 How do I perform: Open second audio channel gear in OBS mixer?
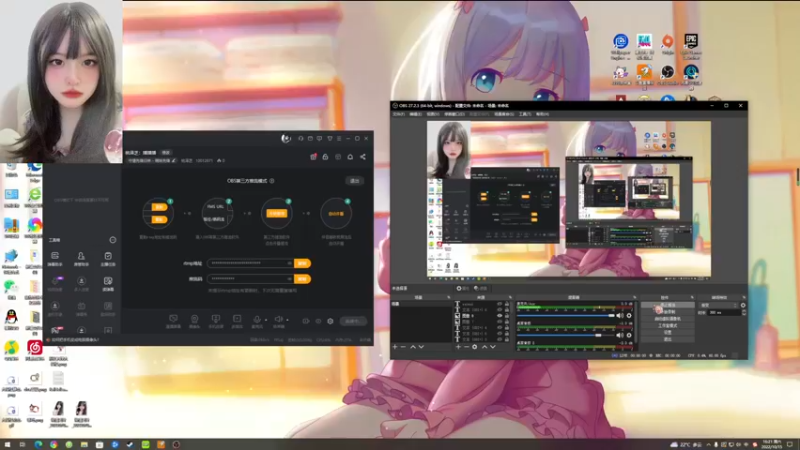click(629, 335)
